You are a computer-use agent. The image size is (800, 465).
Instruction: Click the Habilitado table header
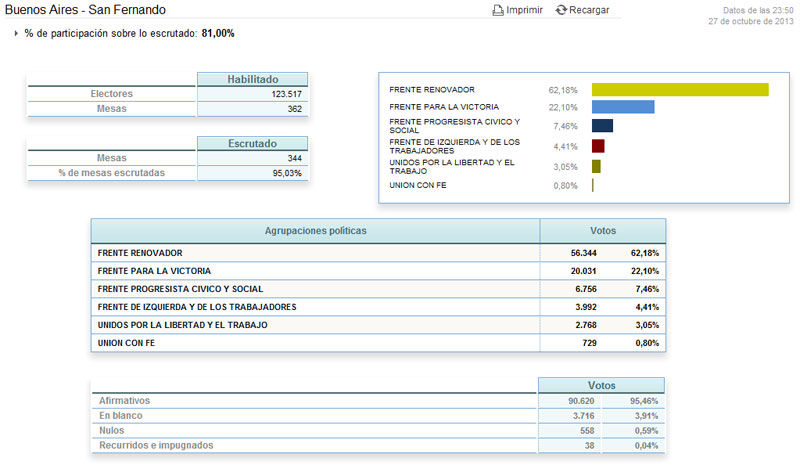pos(252,79)
